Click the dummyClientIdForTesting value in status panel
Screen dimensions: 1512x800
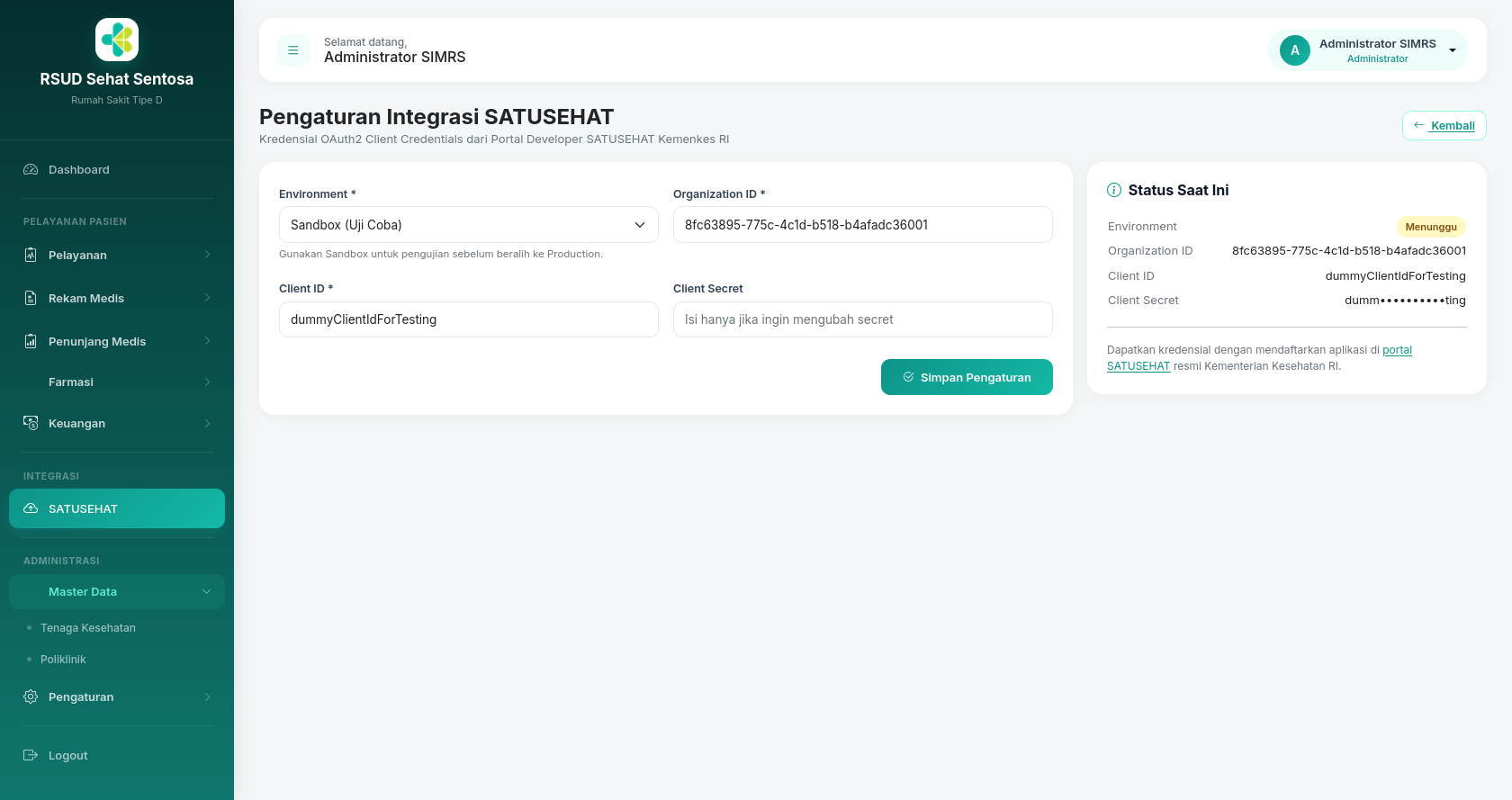coord(1395,275)
